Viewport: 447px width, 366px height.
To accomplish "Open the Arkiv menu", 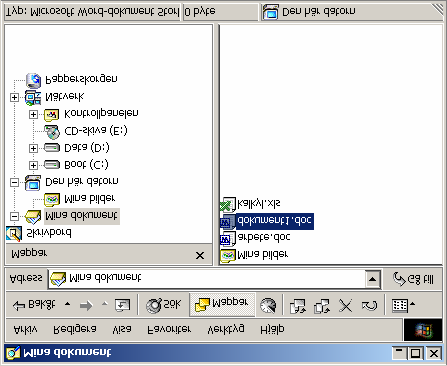I will (x=25, y=329).
